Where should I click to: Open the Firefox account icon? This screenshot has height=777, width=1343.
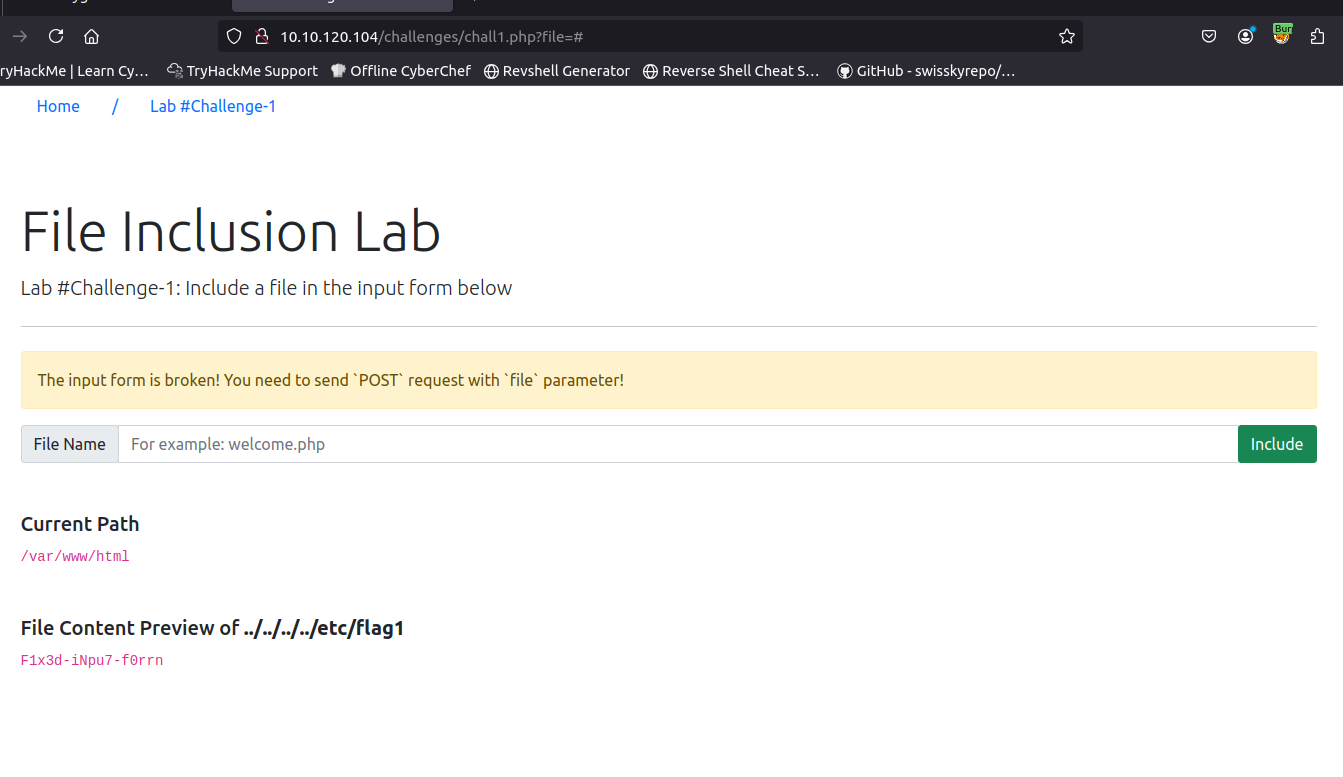point(1246,36)
